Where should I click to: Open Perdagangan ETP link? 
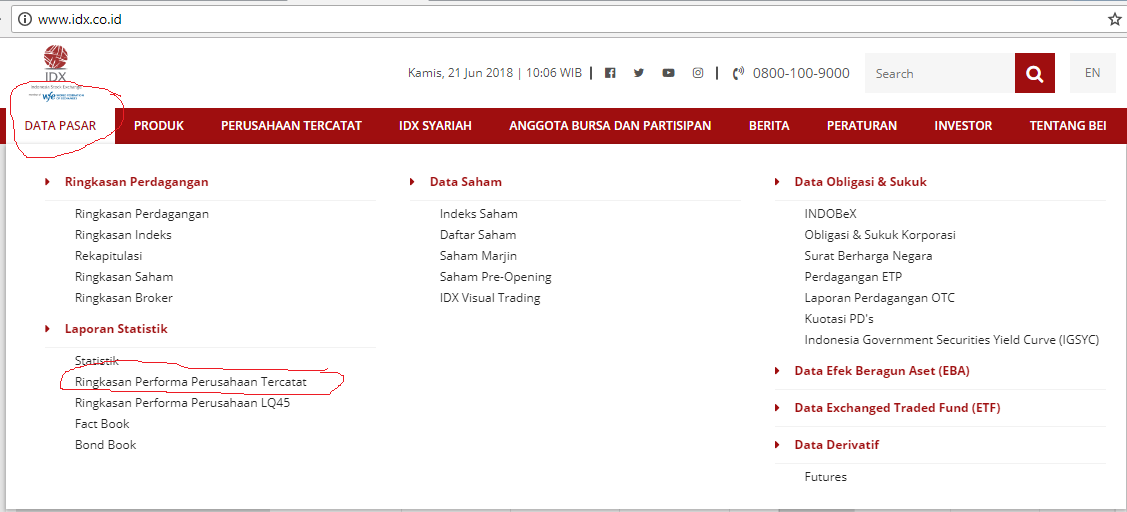click(853, 276)
